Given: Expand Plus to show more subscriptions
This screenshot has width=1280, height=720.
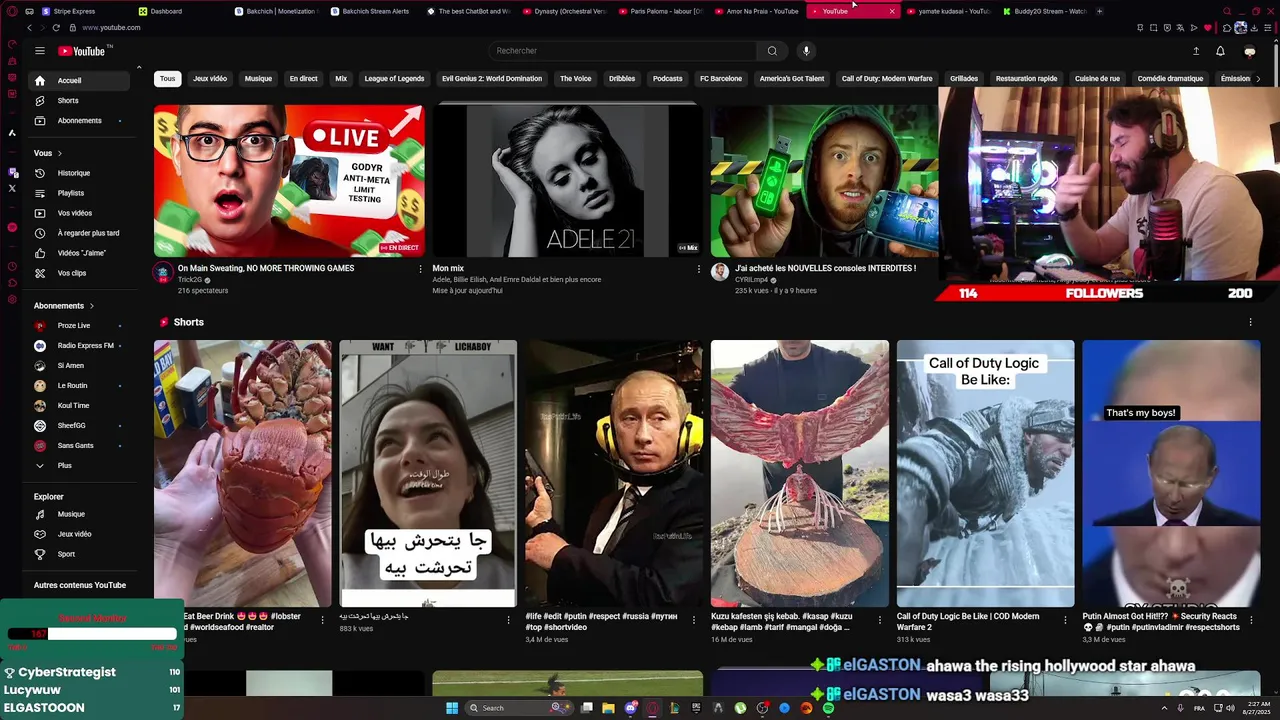Looking at the screenshot, I should [x=78, y=465].
